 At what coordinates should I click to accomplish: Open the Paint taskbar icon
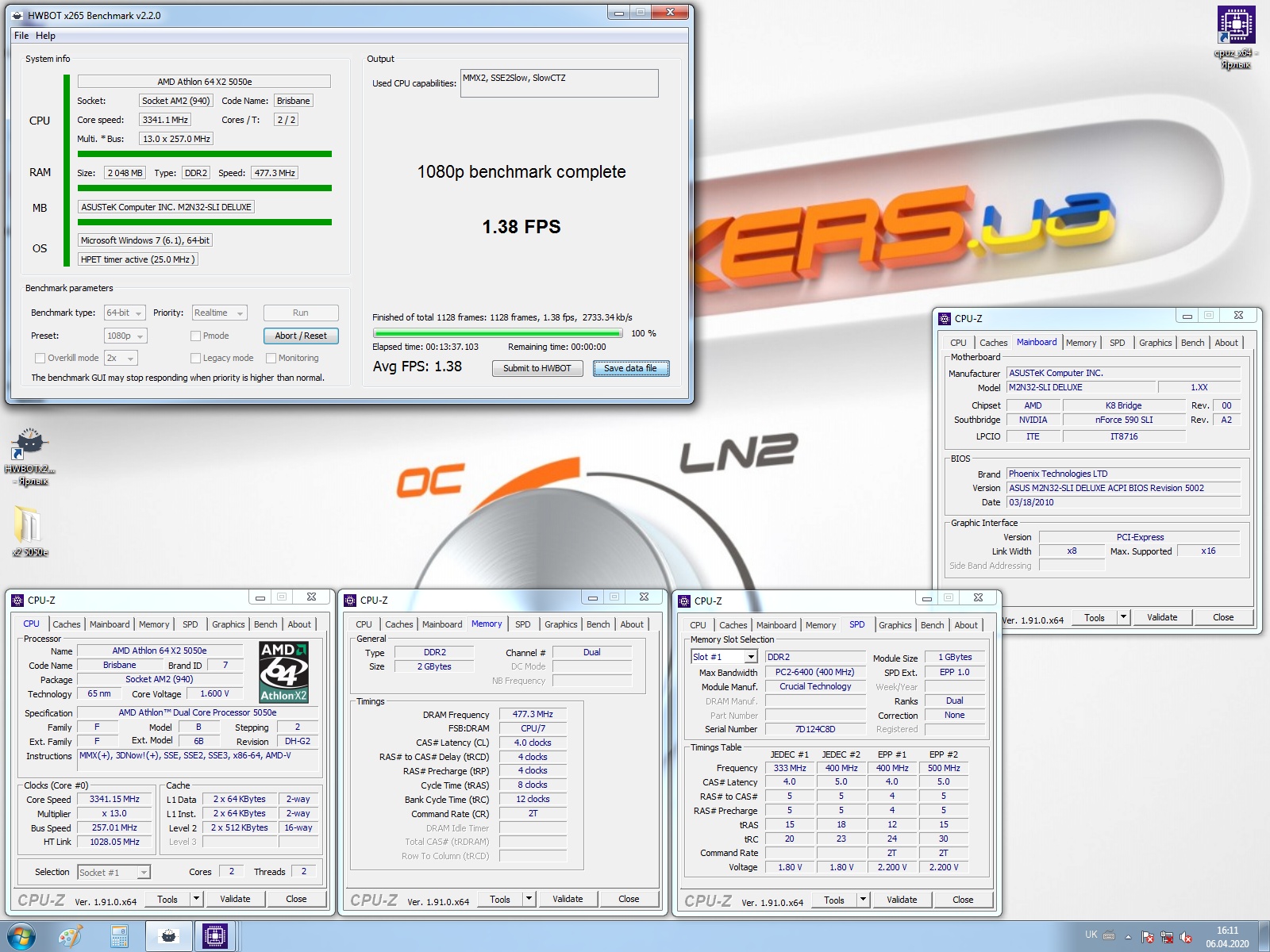[x=71, y=937]
